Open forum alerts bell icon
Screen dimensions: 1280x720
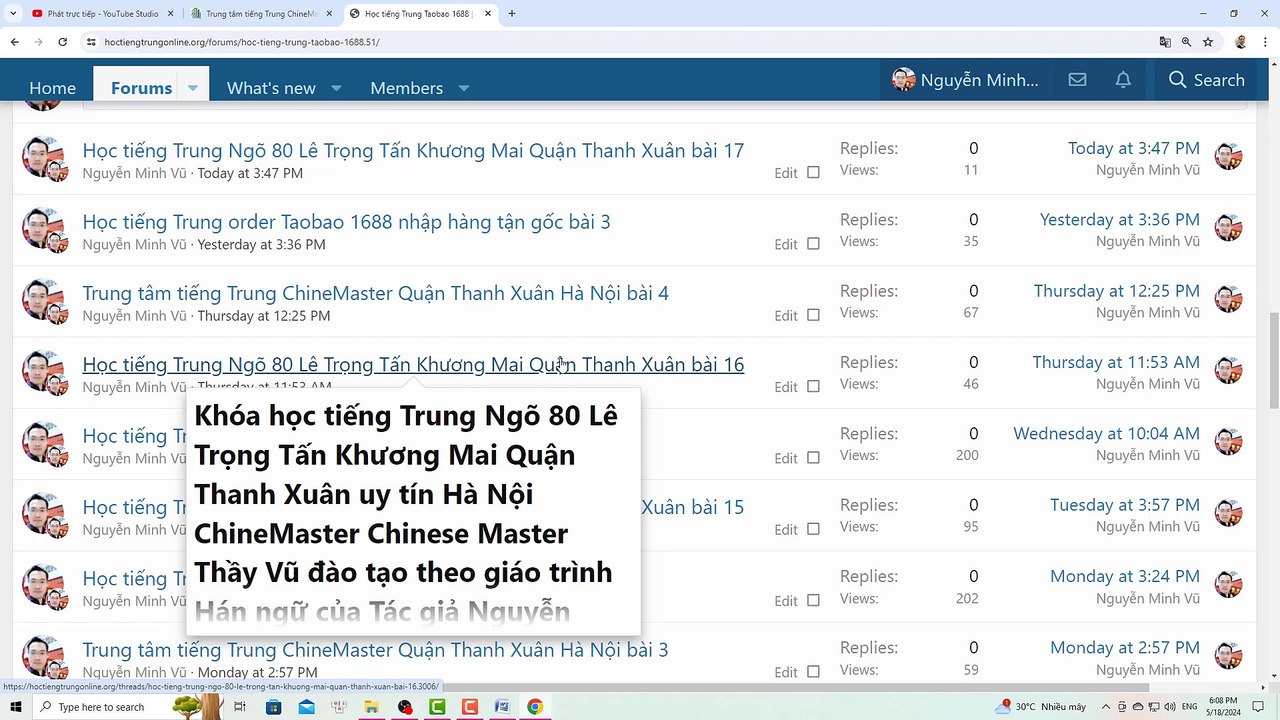[x=1123, y=80]
